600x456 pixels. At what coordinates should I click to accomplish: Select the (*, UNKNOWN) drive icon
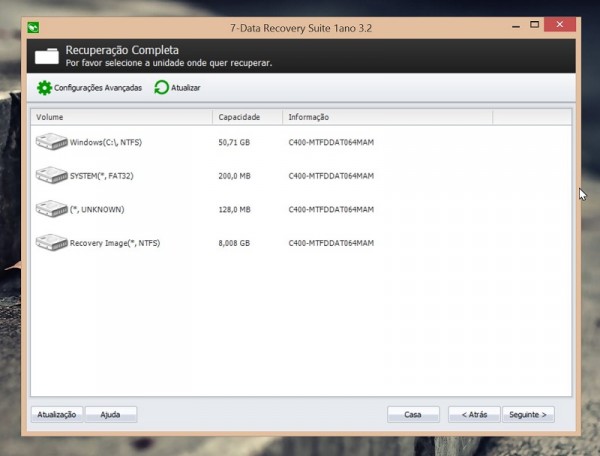coord(52,209)
